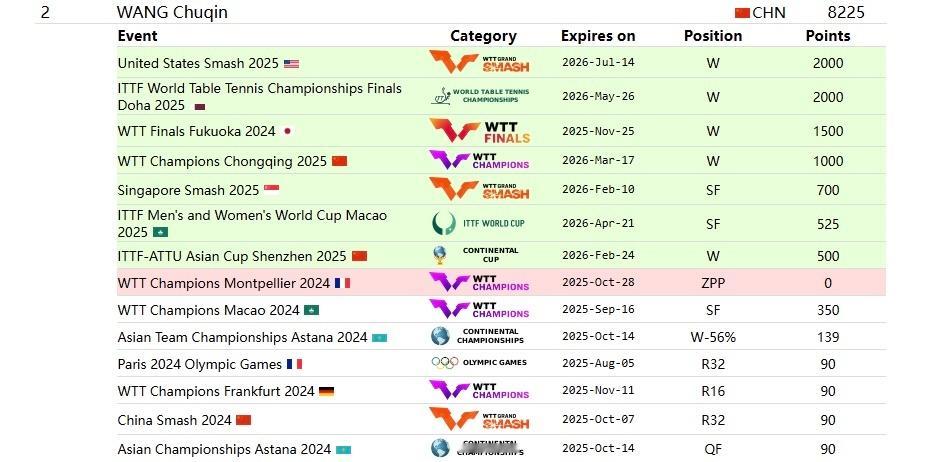Viewport: 951px width, 462px height.
Task: Click the ITTF World Cup logo
Action: coord(479,223)
